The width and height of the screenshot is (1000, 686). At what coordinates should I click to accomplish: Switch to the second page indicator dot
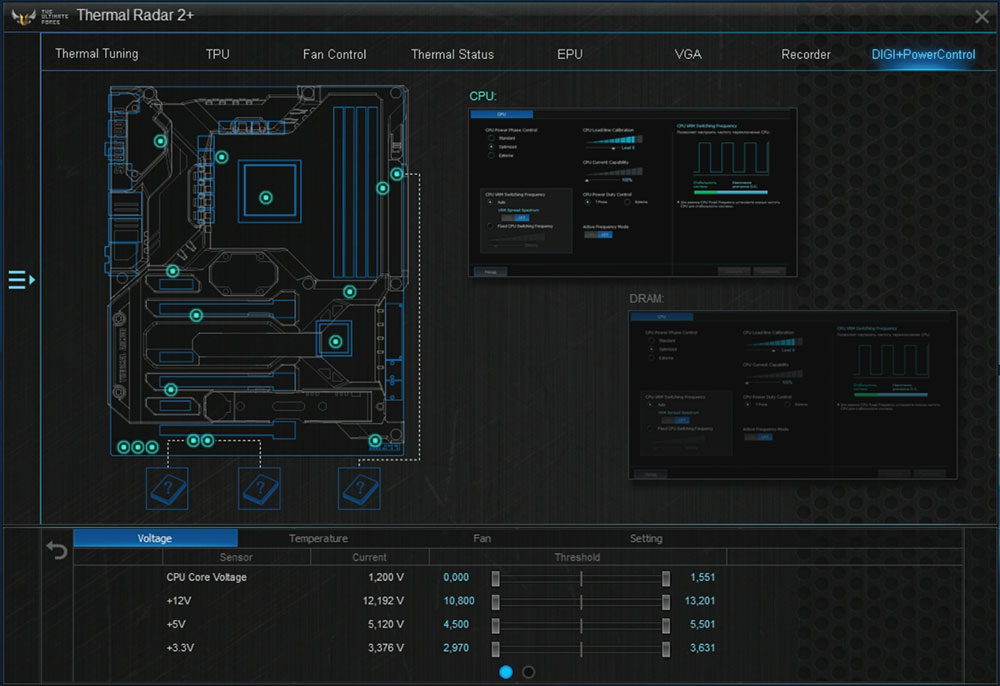pos(529,672)
